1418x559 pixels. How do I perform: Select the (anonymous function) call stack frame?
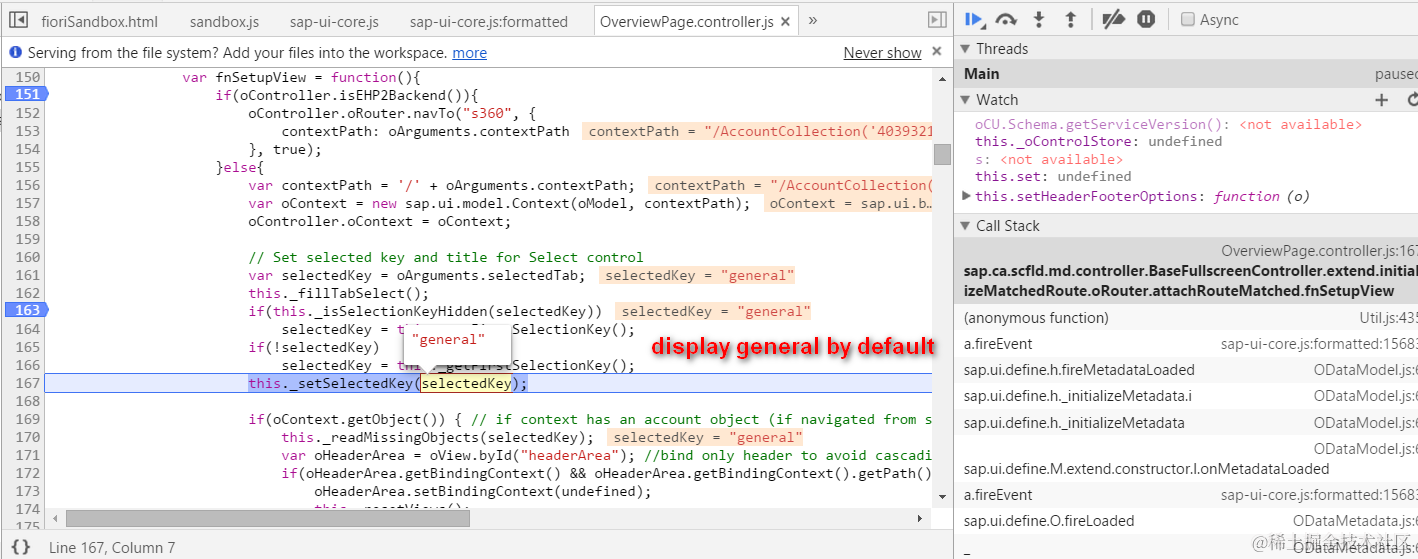[1187, 318]
